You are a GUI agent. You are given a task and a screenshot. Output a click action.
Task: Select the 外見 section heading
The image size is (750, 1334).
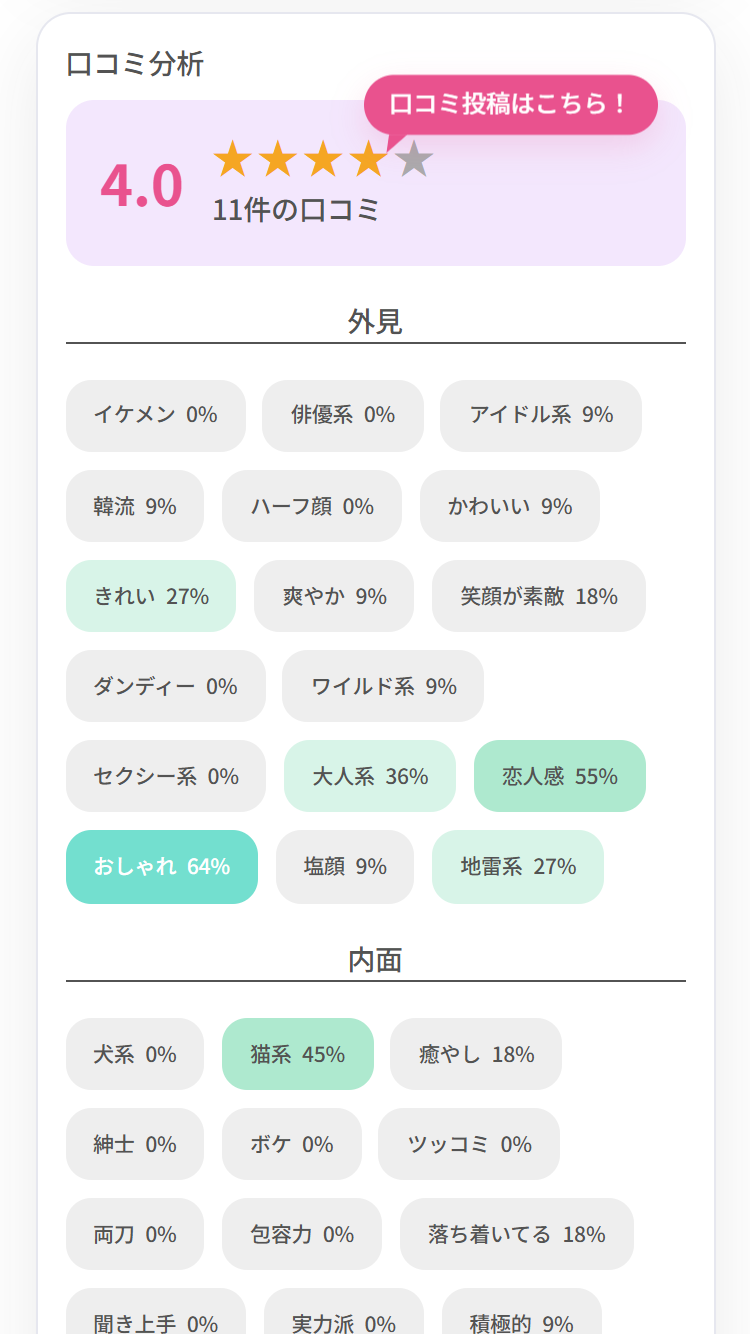click(374, 318)
